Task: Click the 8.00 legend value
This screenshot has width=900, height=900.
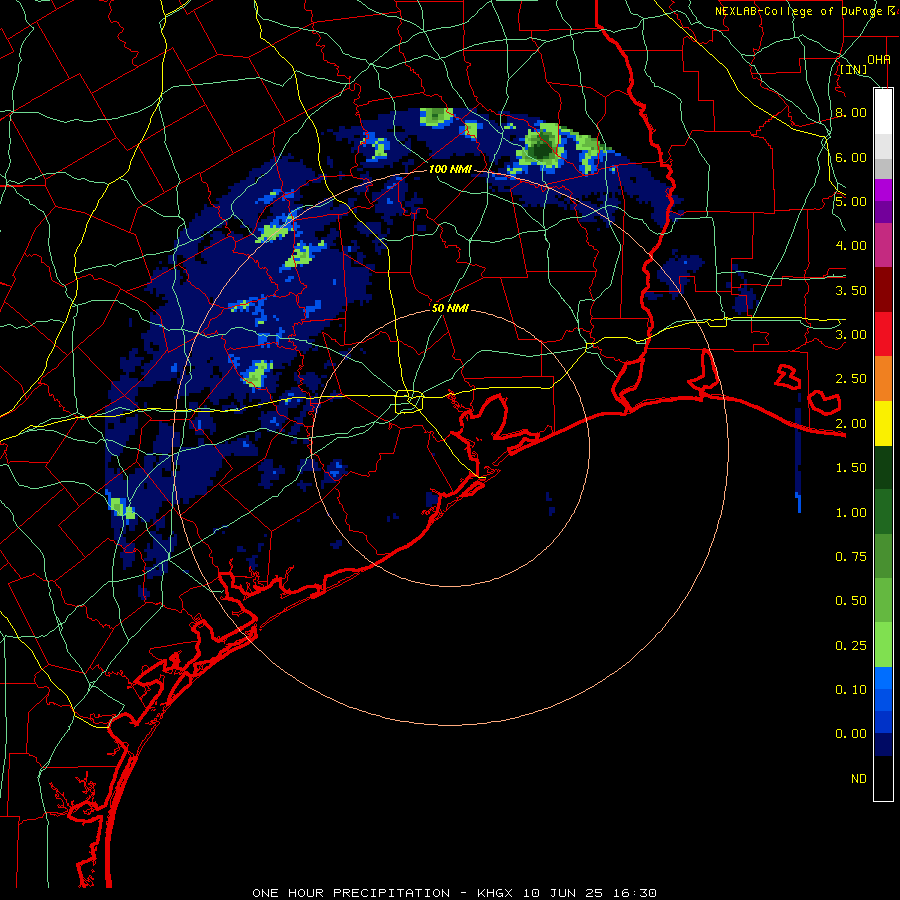Action: pos(851,112)
